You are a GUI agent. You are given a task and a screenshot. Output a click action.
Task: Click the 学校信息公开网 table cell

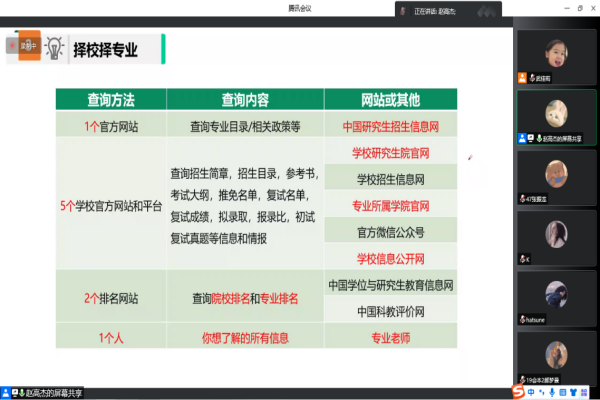click(391, 258)
